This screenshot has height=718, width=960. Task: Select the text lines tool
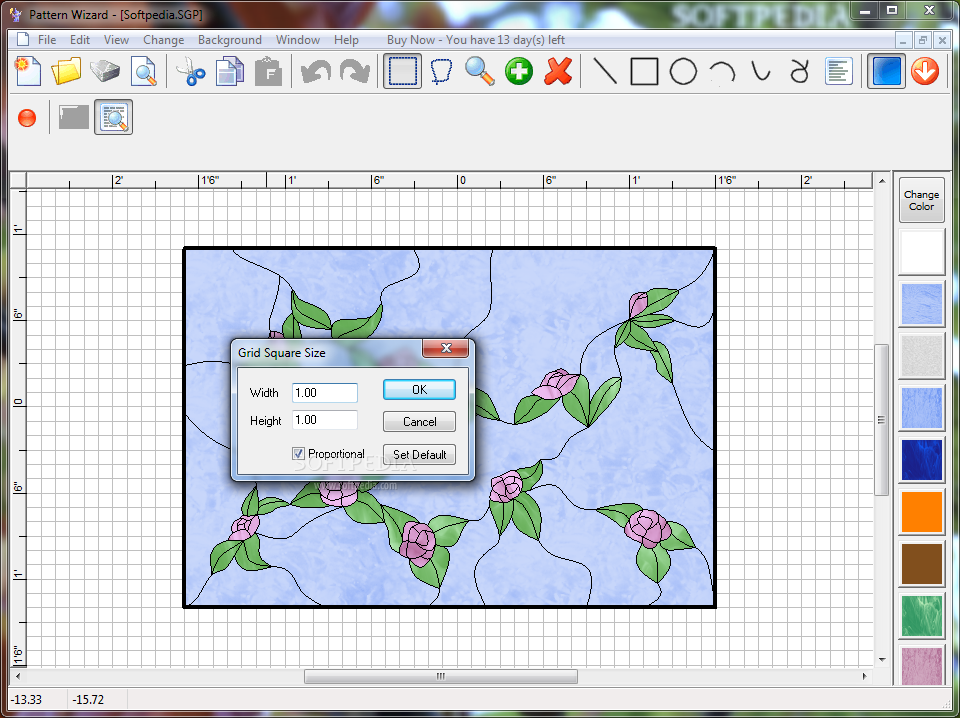pyautogui.click(x=839, y=71)
